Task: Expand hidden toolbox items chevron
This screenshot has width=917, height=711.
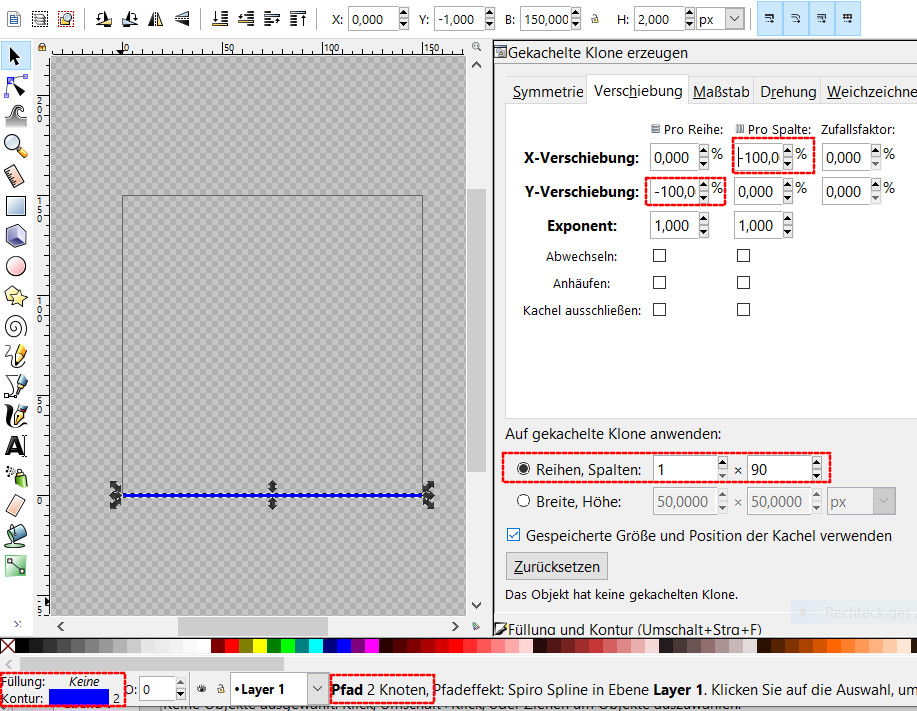Action: click(x=17, y=624)
